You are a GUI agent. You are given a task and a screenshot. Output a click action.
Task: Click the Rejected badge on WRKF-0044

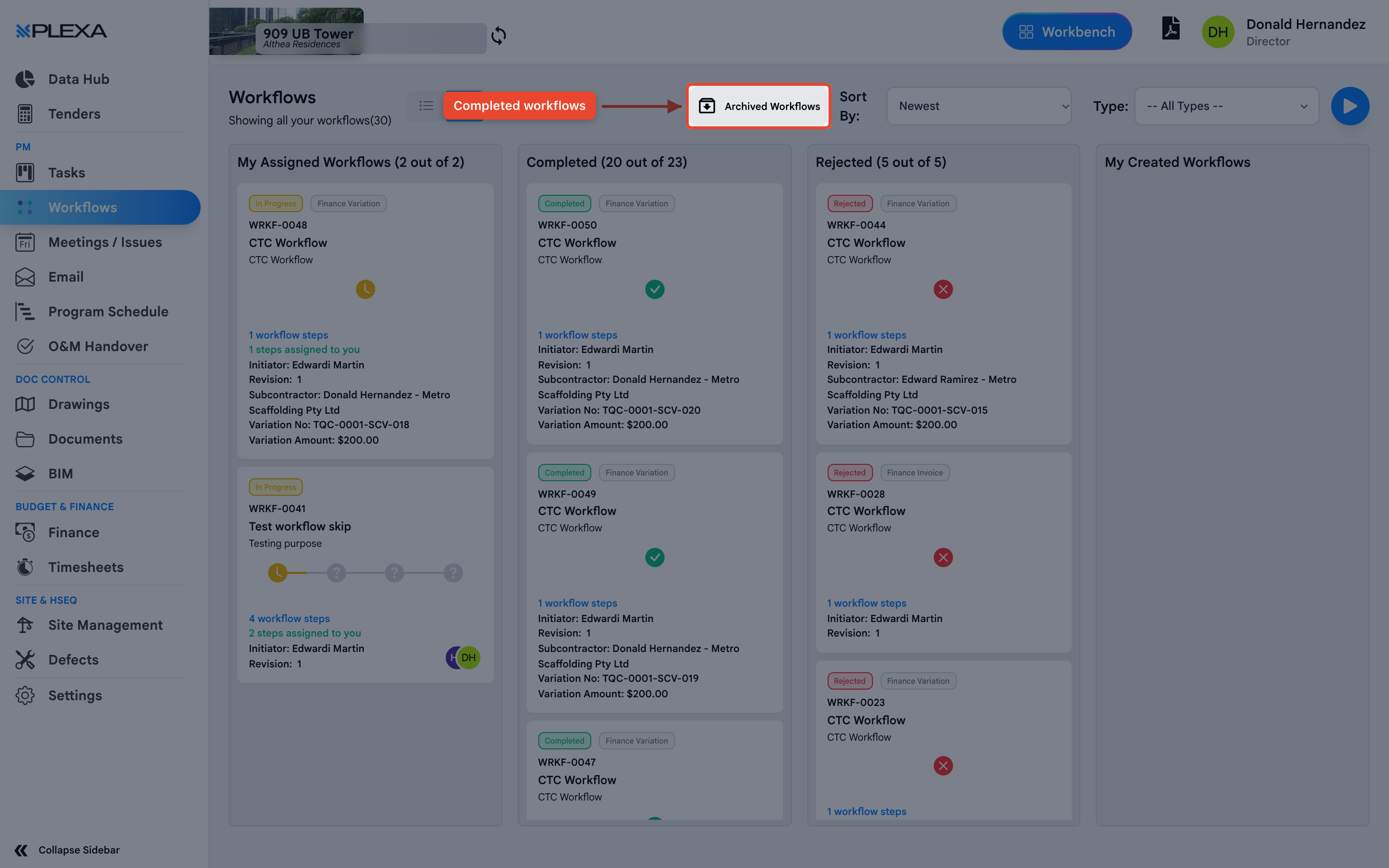click(x=849, y=203)
